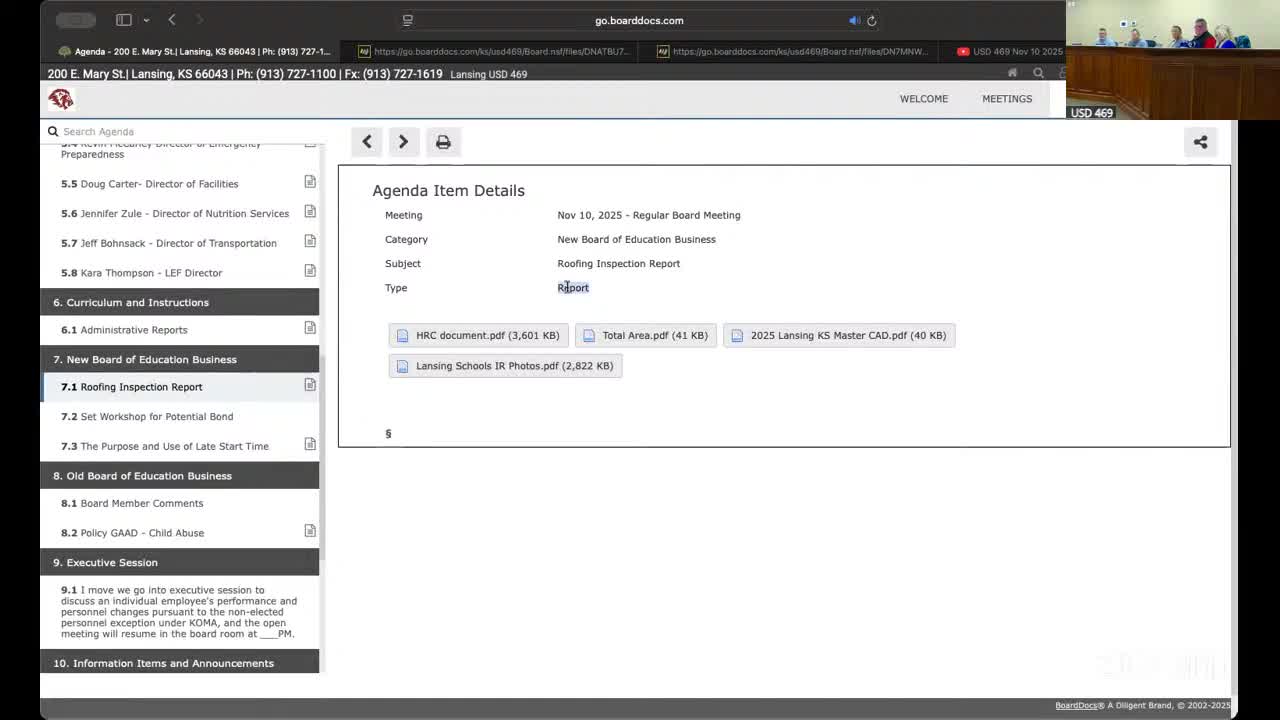Screen dimensions: 1280x720
Task: Go to the WELCOME tab
Action: [923, 98]
